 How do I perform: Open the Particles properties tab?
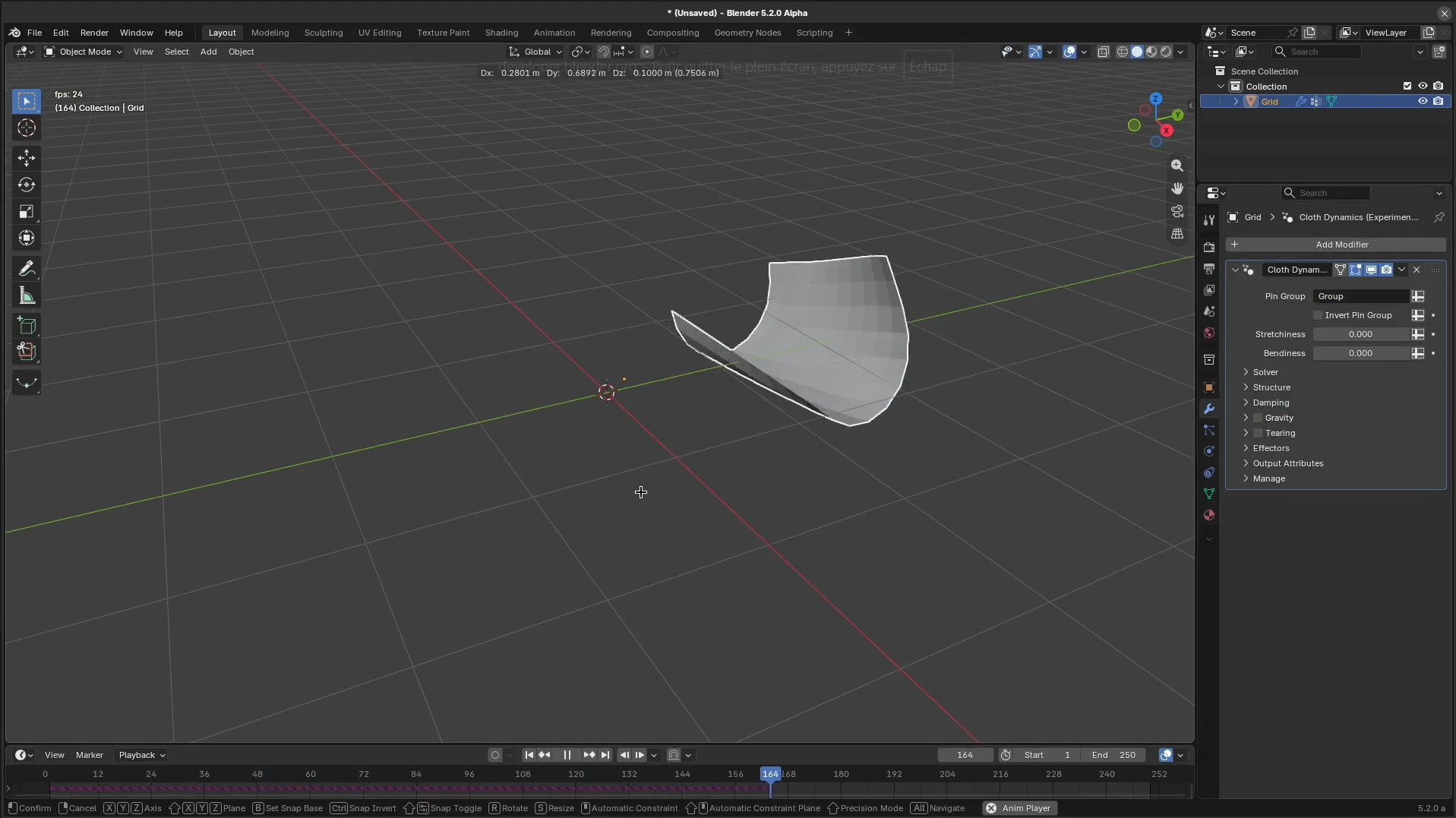(1209, 430)
